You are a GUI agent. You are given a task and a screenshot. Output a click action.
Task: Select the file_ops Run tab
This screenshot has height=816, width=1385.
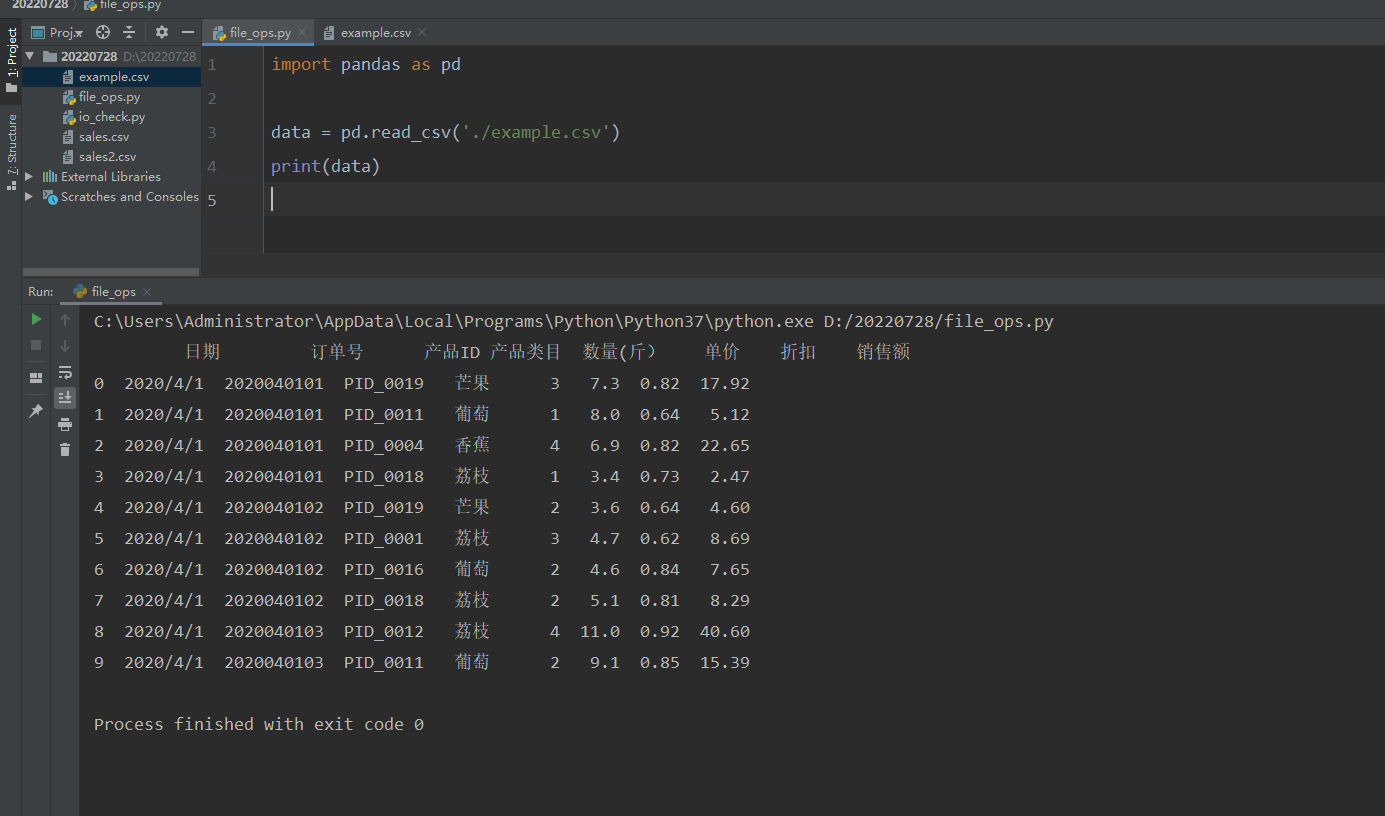[x=113, y=292]
